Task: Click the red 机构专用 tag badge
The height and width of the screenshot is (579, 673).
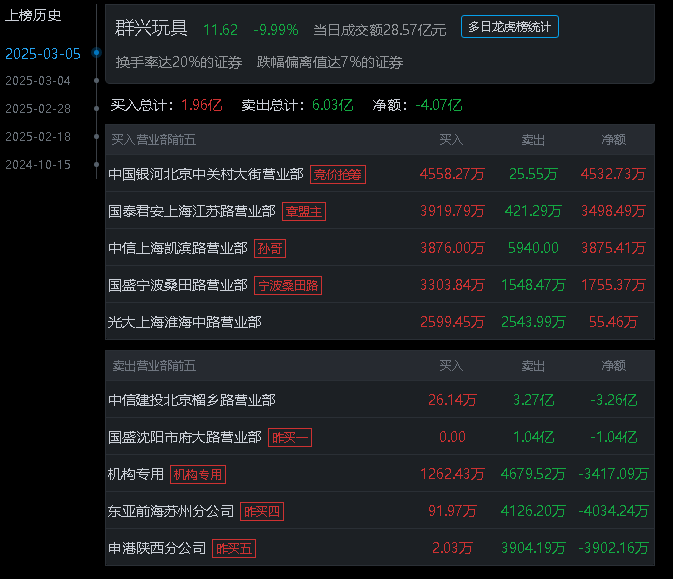Action: 198,474
